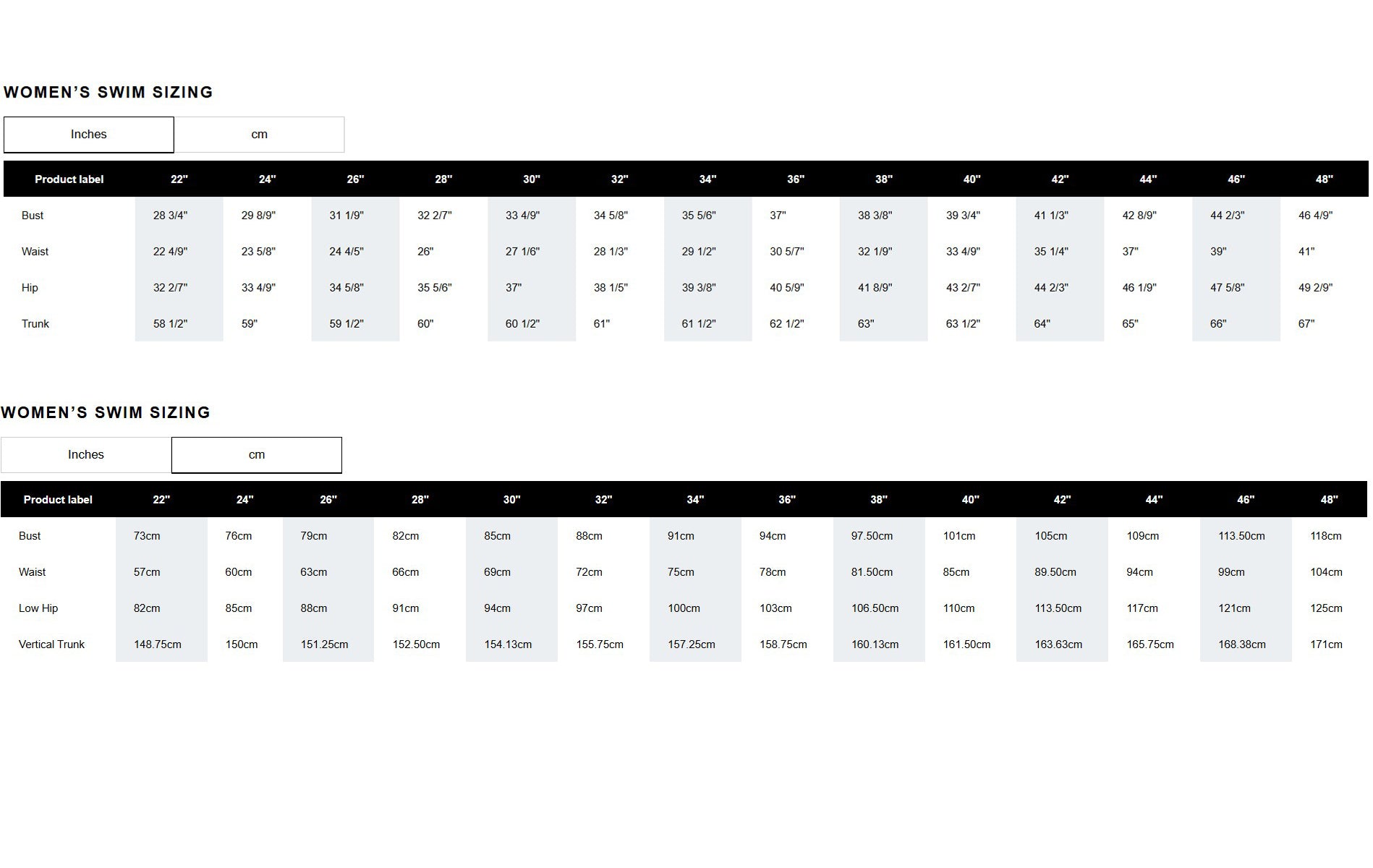Click the Vertical Trunk row label
The height and width of the screenshot is (868, 1373).
tap(51, 644)
